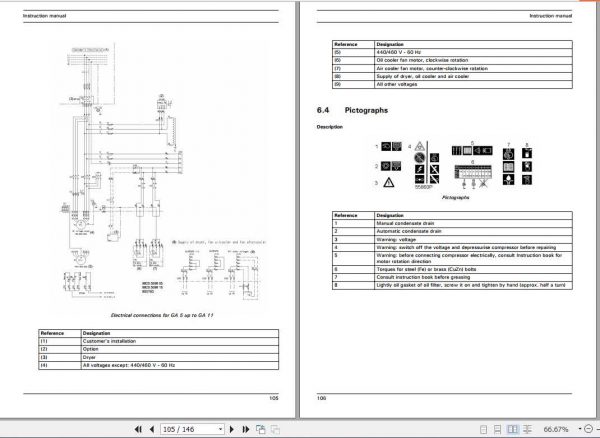Click the 'Electrical connections for GA 5 up to GA 11' caption
The image size is (600, 438).
coord(162,315)
